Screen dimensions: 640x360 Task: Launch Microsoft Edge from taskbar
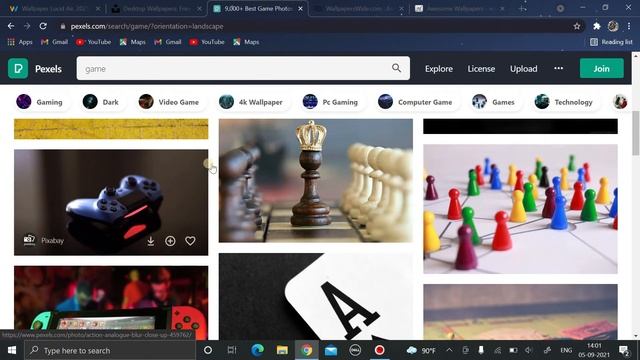(x=257, y=350)
